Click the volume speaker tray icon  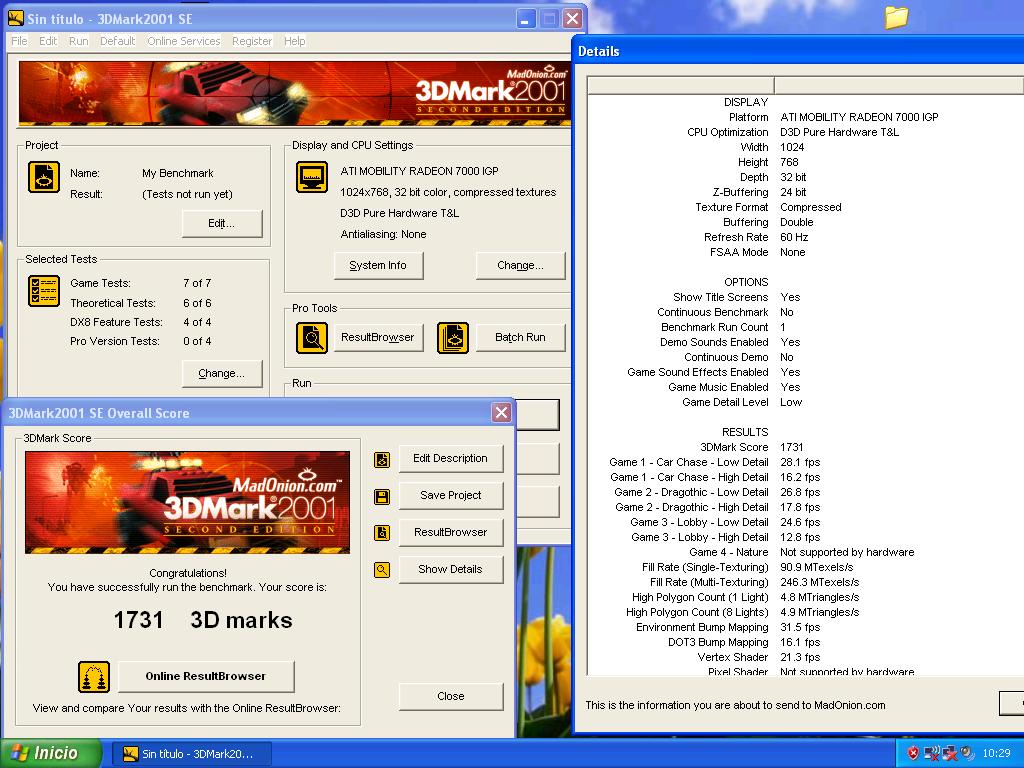967,754
